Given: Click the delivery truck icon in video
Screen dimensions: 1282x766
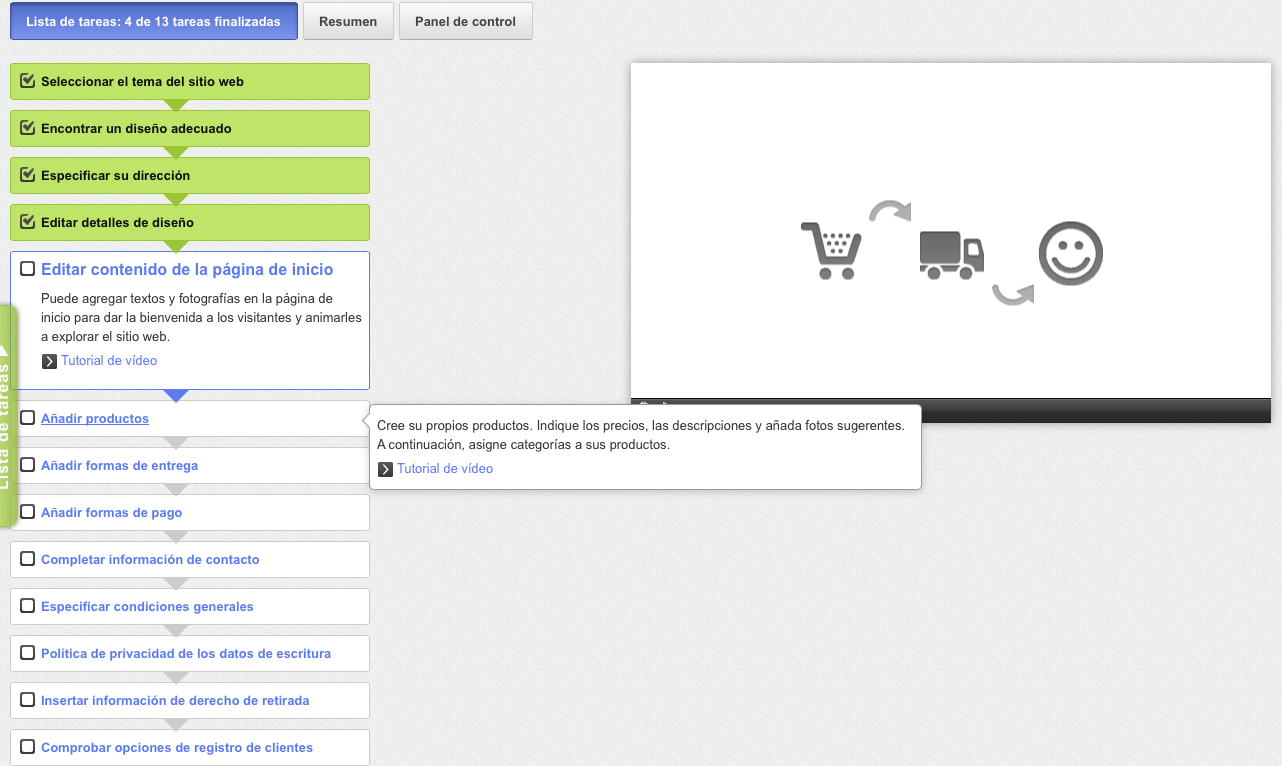Looking at the screenshot, I should 951,254.
